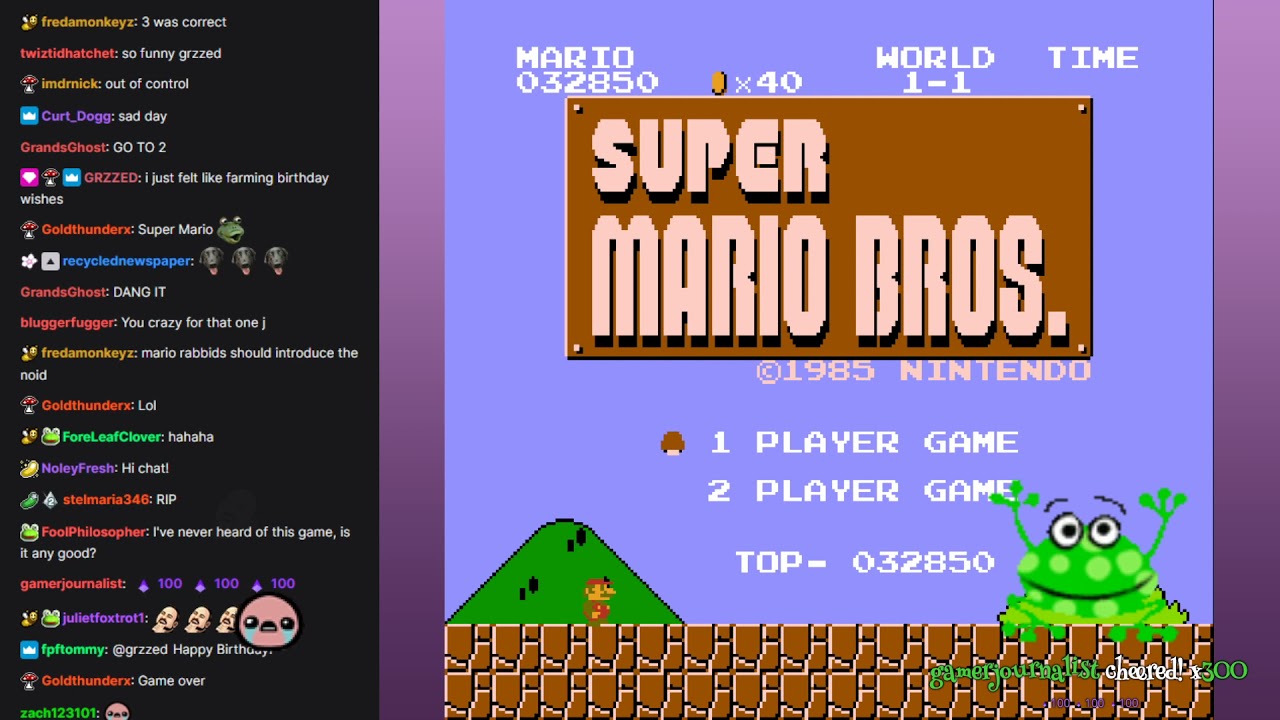Open bluggerfugger's username in chat

[x=67, y=323]
